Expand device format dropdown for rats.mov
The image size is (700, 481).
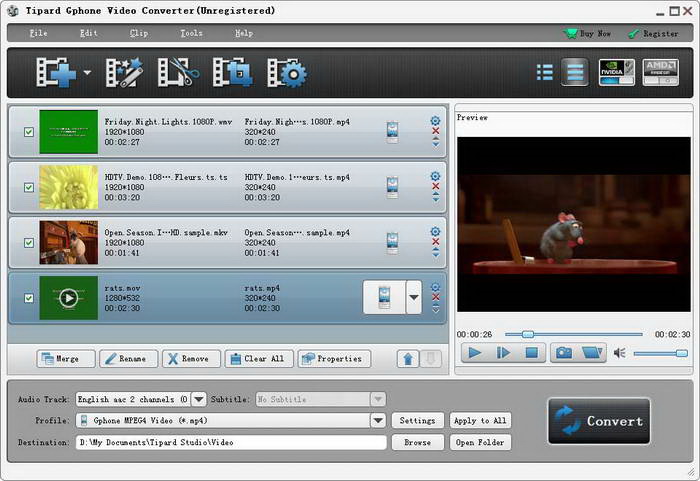(x=413, y=298)
